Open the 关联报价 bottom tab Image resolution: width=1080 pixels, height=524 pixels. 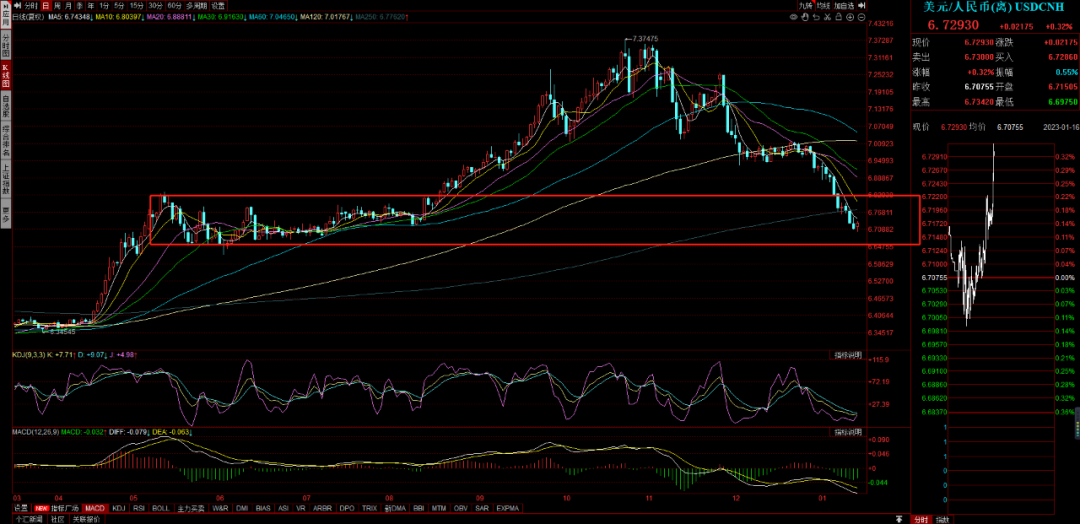click(x=86, y=519)
